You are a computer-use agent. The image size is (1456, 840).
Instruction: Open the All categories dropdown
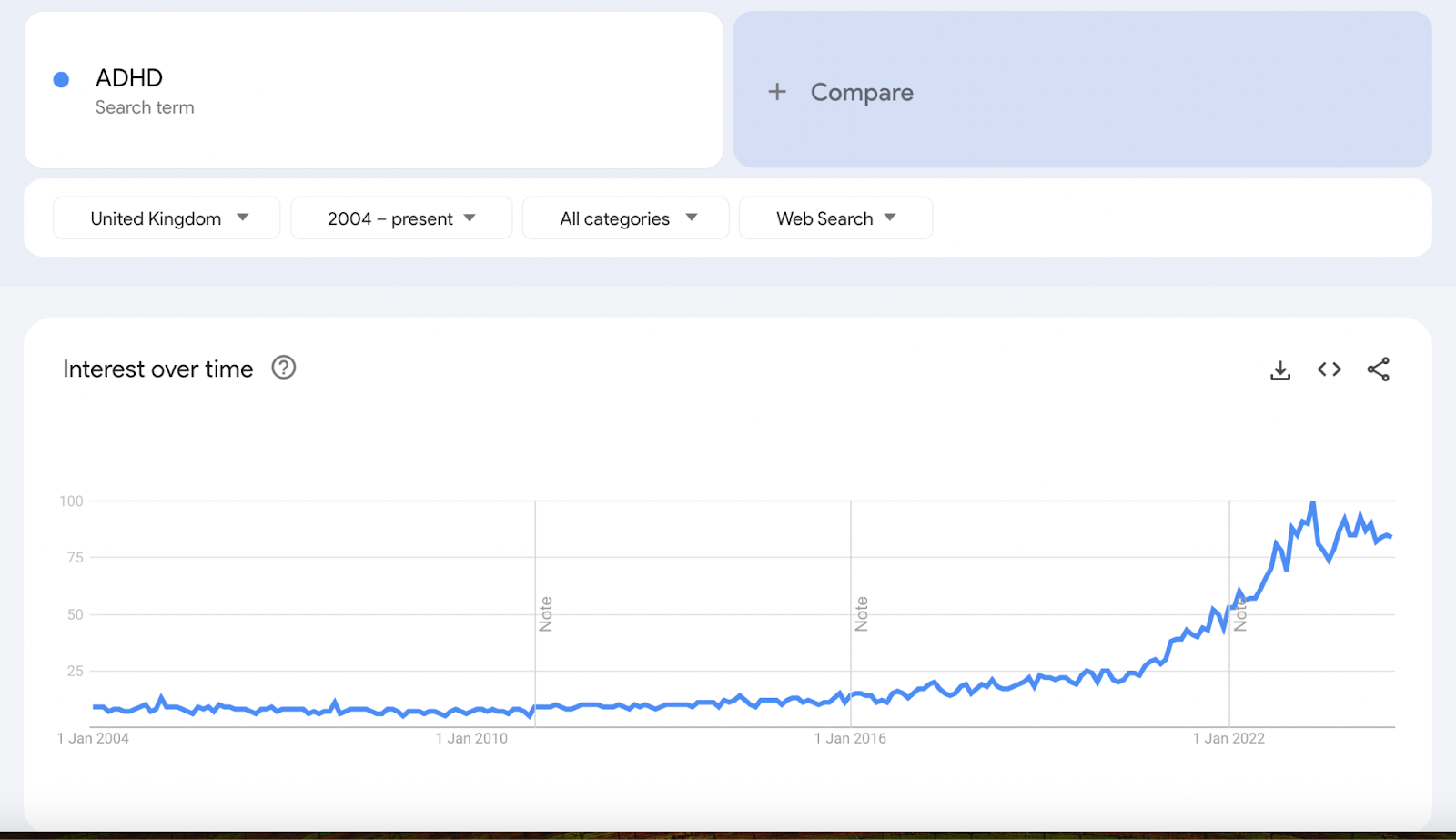(x=625, y=218)
